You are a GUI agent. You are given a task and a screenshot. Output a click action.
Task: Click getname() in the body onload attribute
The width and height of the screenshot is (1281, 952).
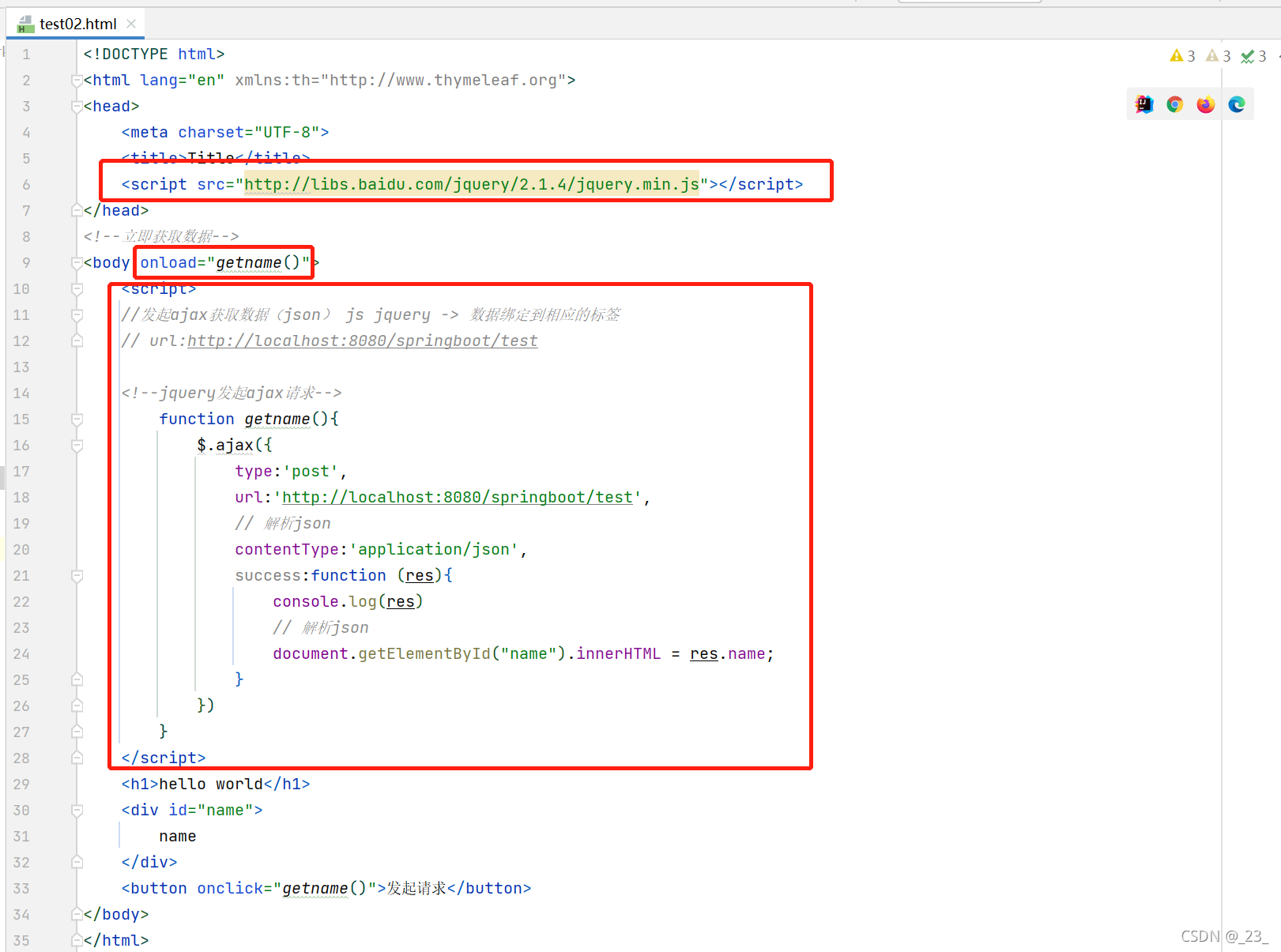258,262
